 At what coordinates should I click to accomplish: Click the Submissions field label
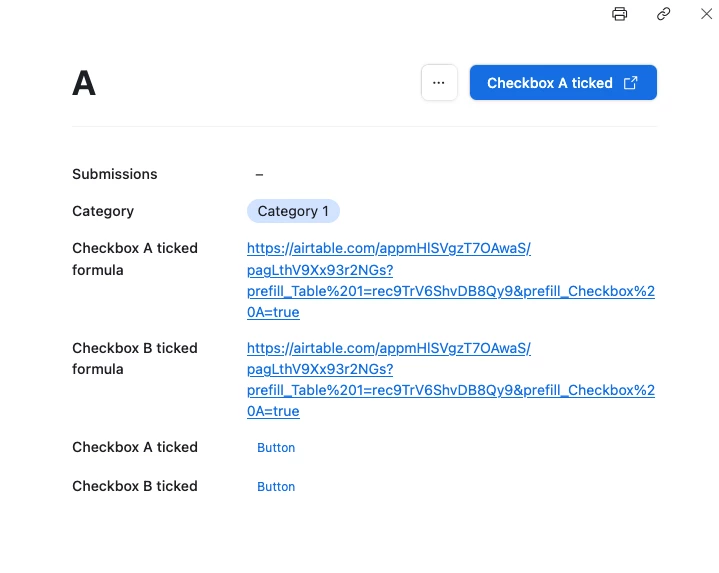pos(115,174)
